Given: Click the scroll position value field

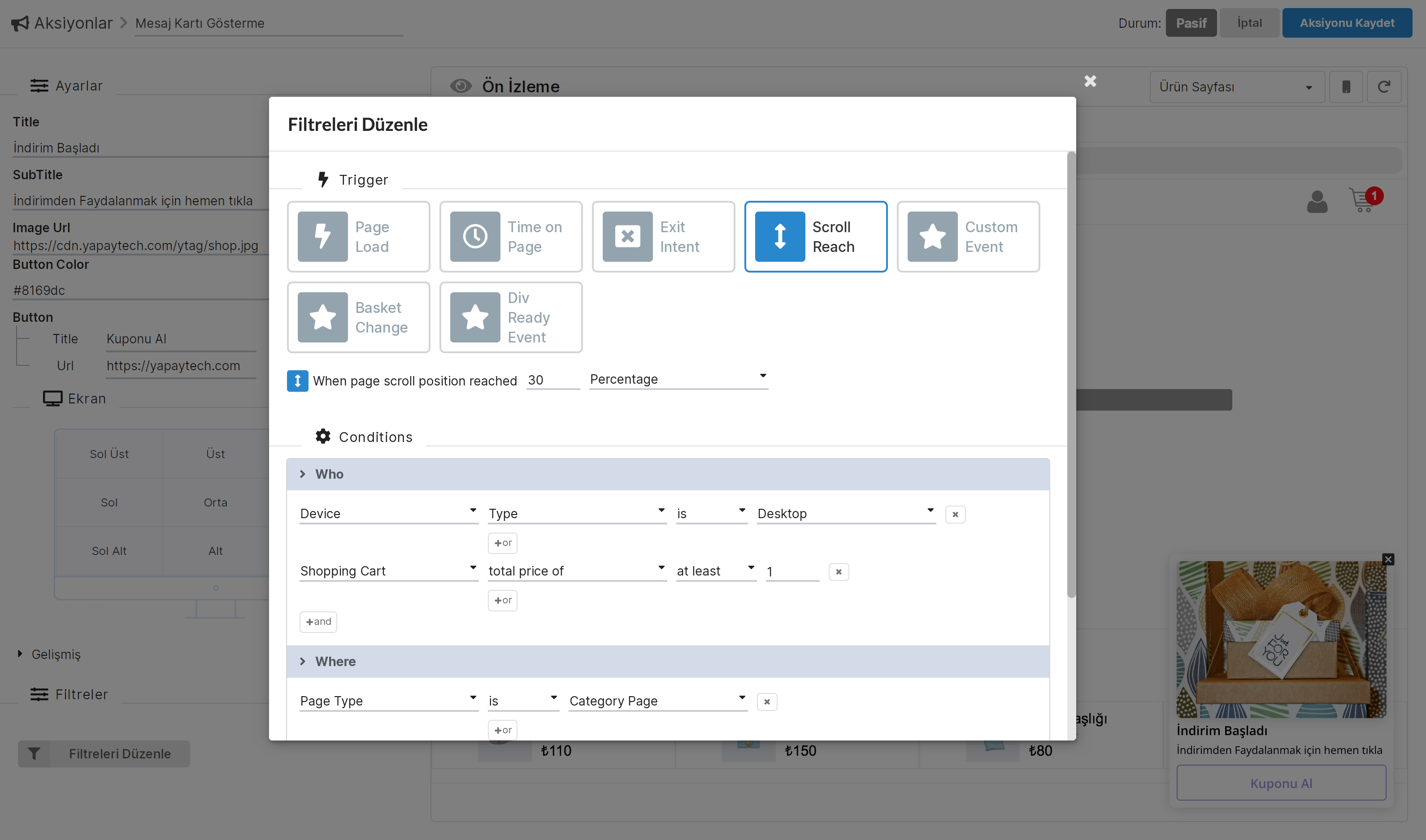Looking at the screenshot, I should 552,381.
